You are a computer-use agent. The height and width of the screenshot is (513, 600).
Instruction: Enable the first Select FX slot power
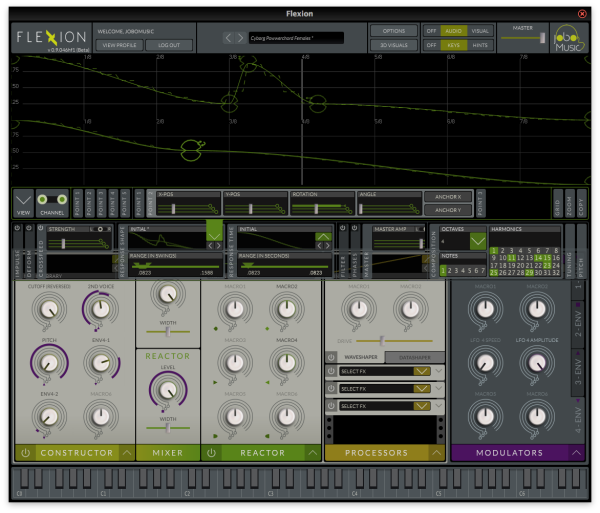331,371
